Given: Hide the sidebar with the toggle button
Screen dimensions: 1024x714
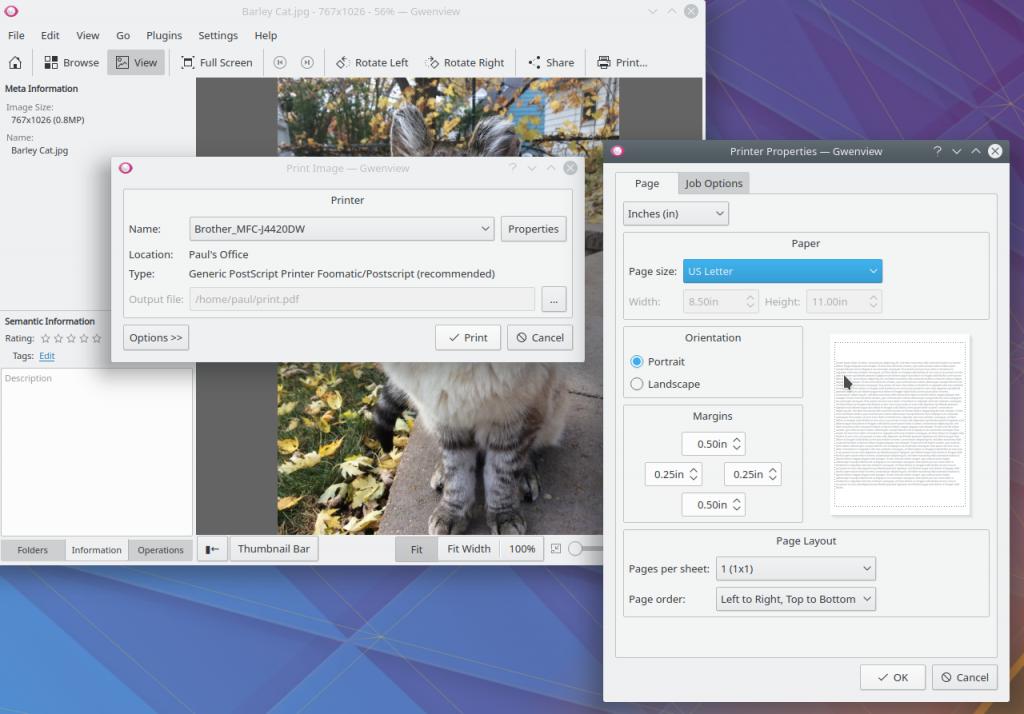Looking at the screenshot, I should (x=211, y=549).
